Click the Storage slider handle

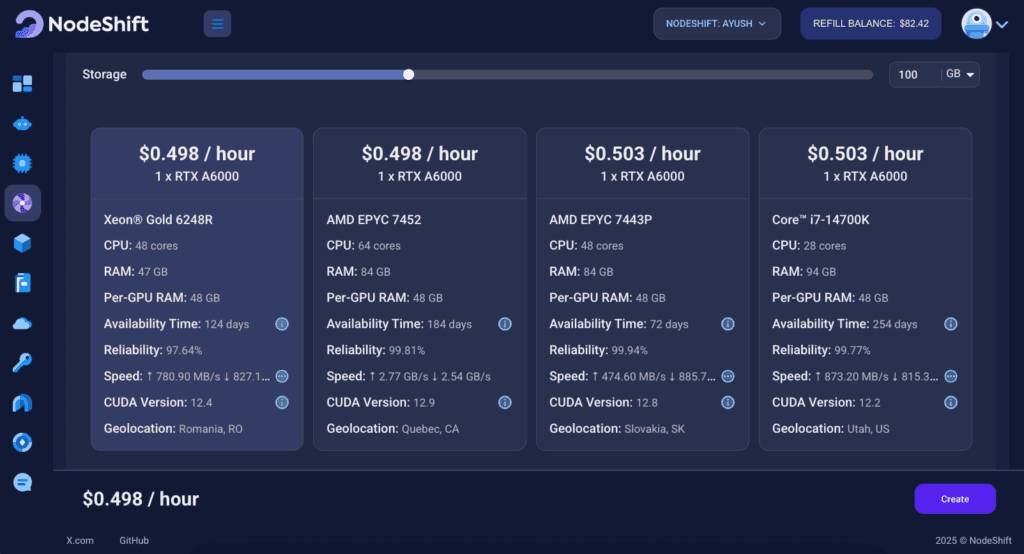pos(408,74)
